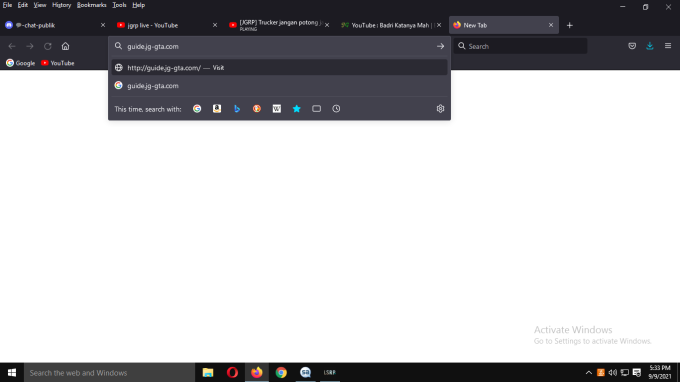Open the LSRP taskbar application

tap(330, 373)
